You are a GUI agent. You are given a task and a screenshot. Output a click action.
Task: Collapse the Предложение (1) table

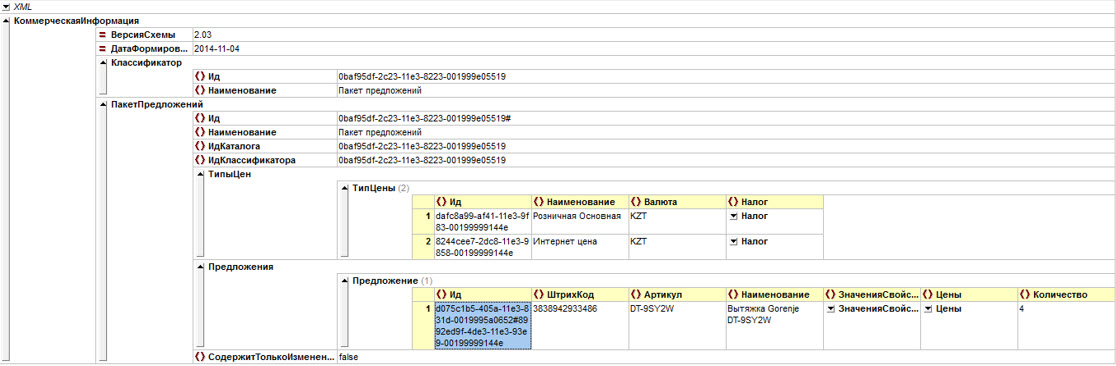pyautogui.click(x=345, y=281)
